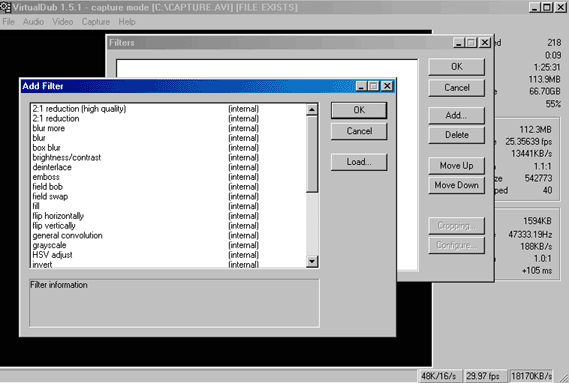
Task: Close the Filters dialog window
Action: click(x=485, y=43)
